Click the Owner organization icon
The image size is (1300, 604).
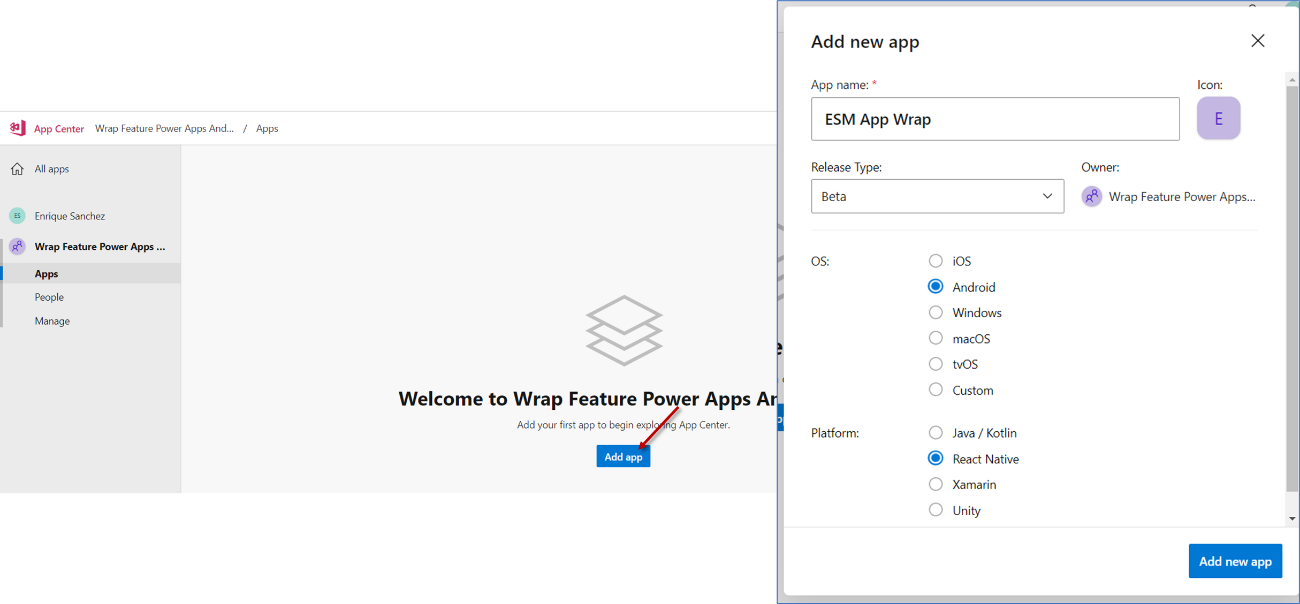coord(1092,197)
